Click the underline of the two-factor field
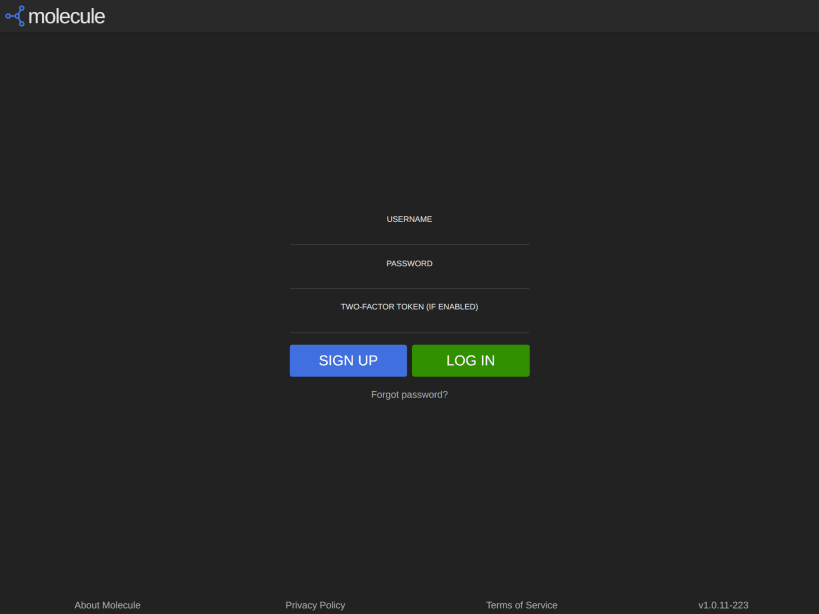The height and width of the screenshot is (614, 819). click(409, 331)
